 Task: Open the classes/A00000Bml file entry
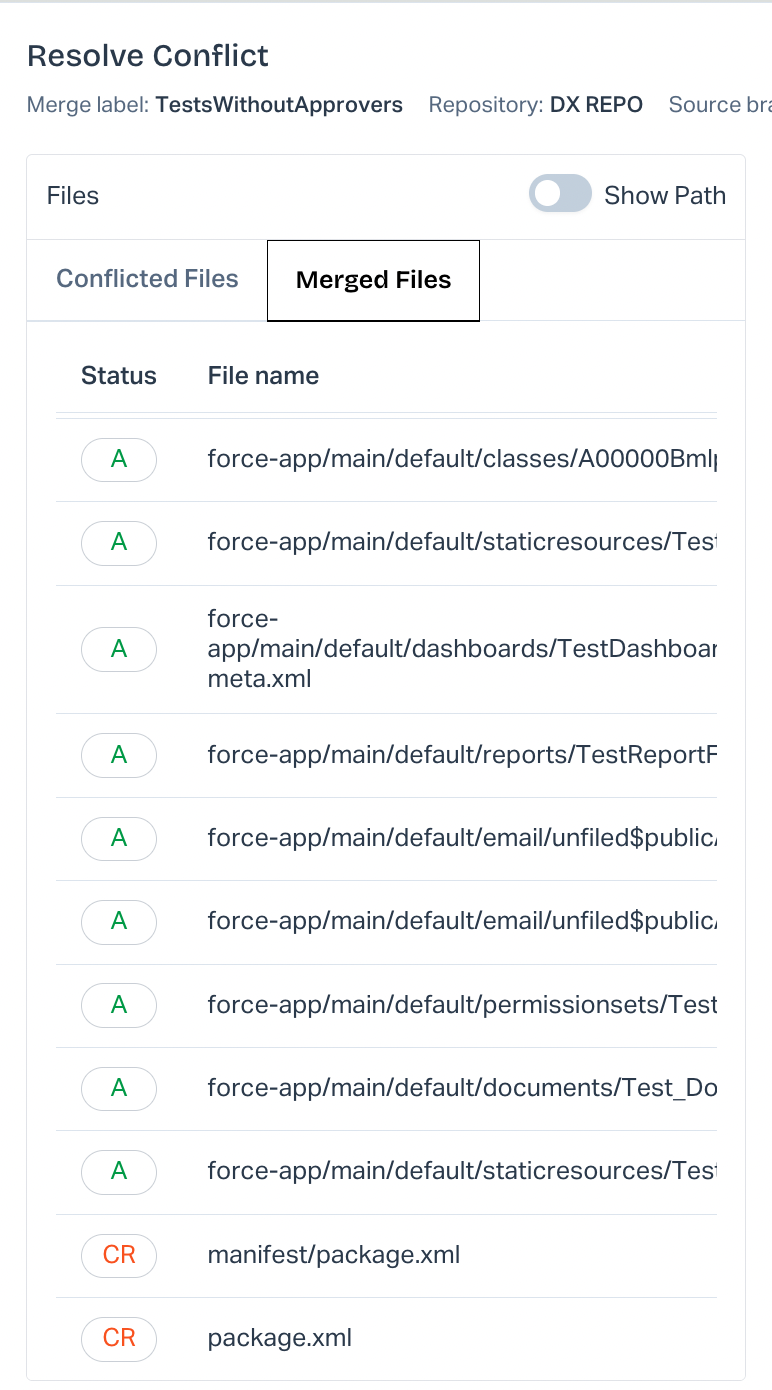[x=462, y=459]
